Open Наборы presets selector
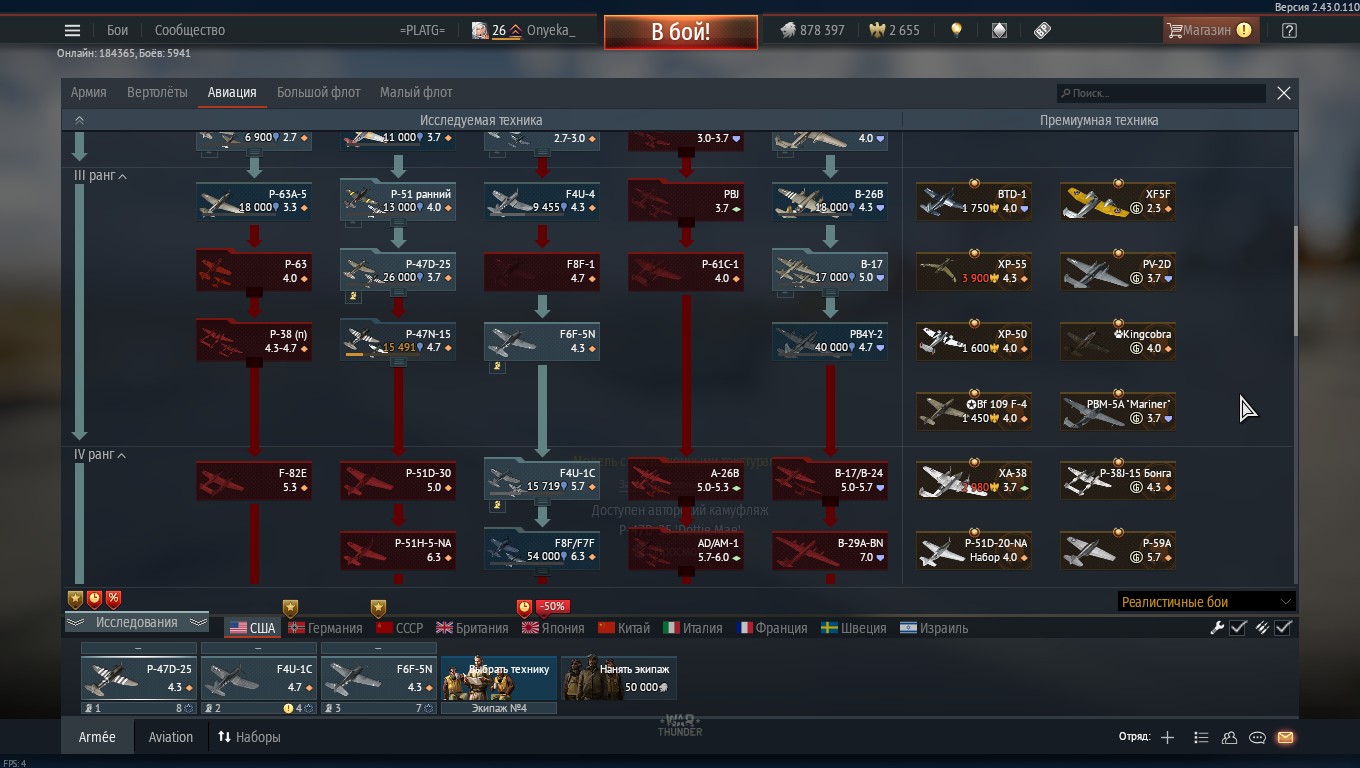Screen dimensions: 1360x768 pos(250,737)
